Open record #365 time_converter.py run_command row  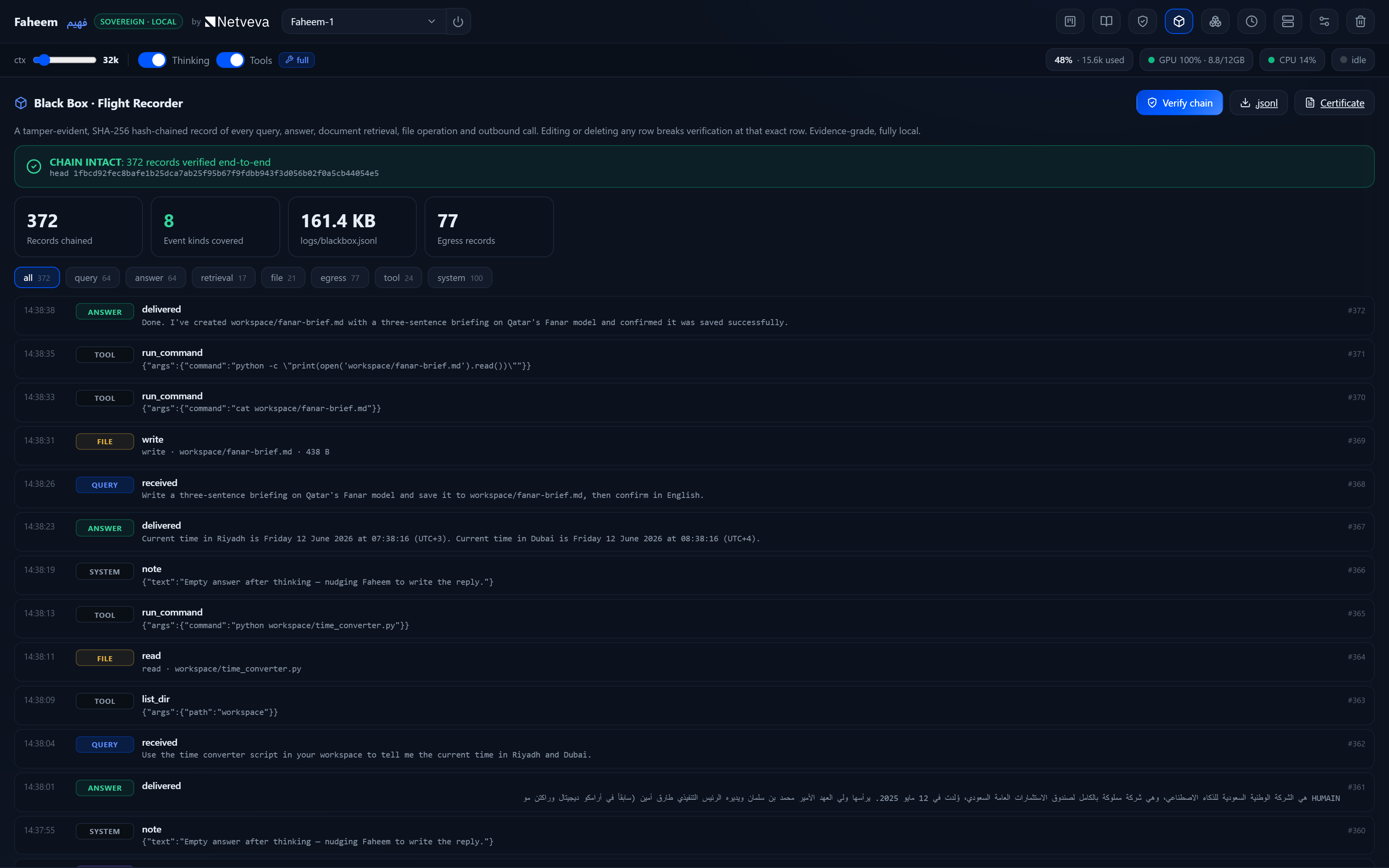tap(694, 619)
